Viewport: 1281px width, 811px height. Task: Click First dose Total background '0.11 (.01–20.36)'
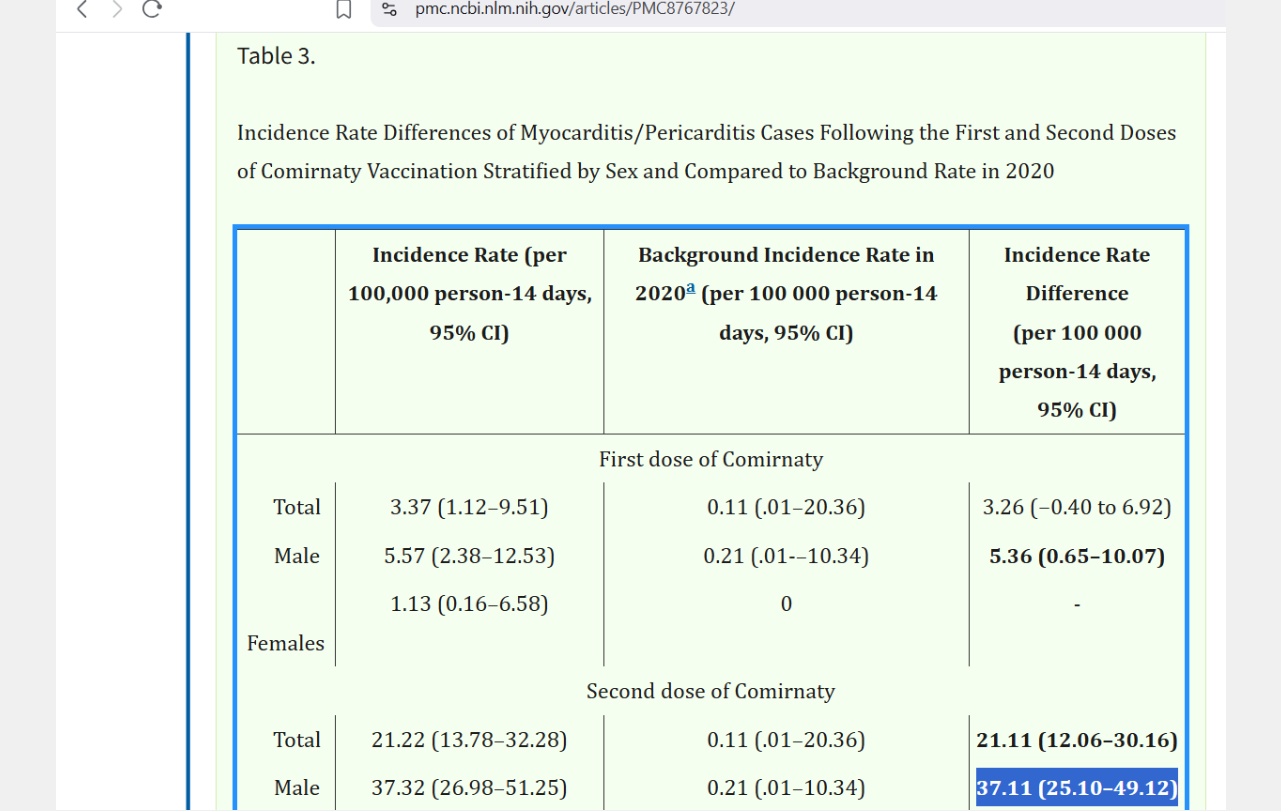tap(786, 507)
